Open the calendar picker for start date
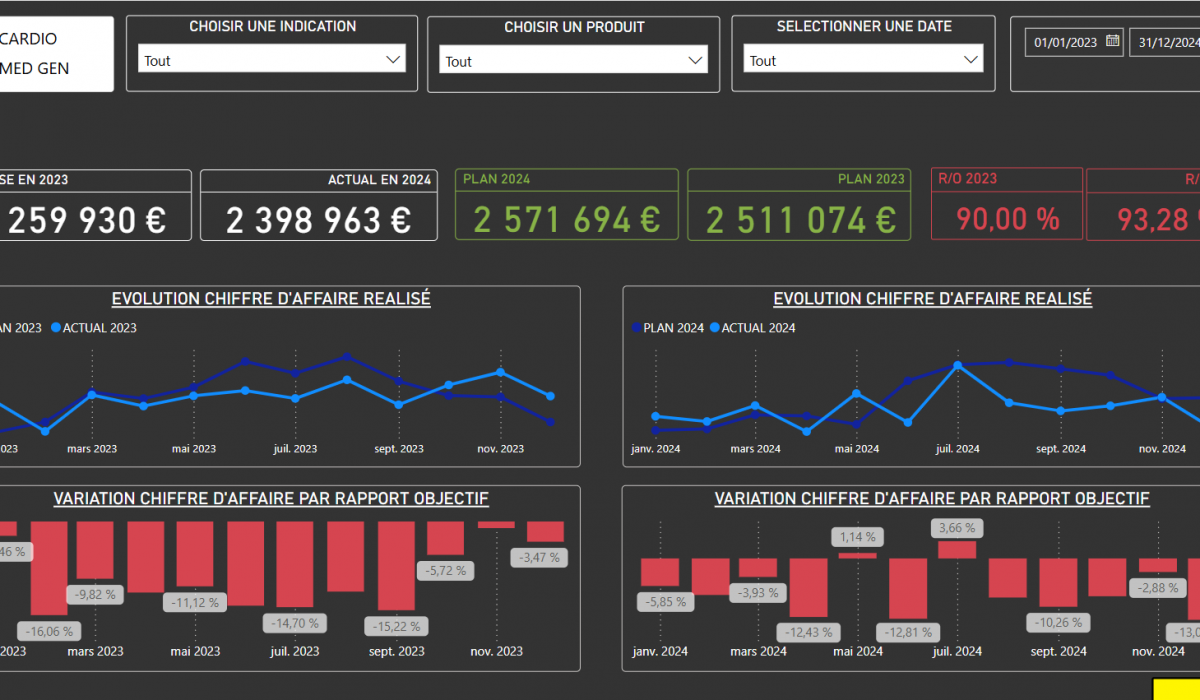 click(x=1111, y=42)
